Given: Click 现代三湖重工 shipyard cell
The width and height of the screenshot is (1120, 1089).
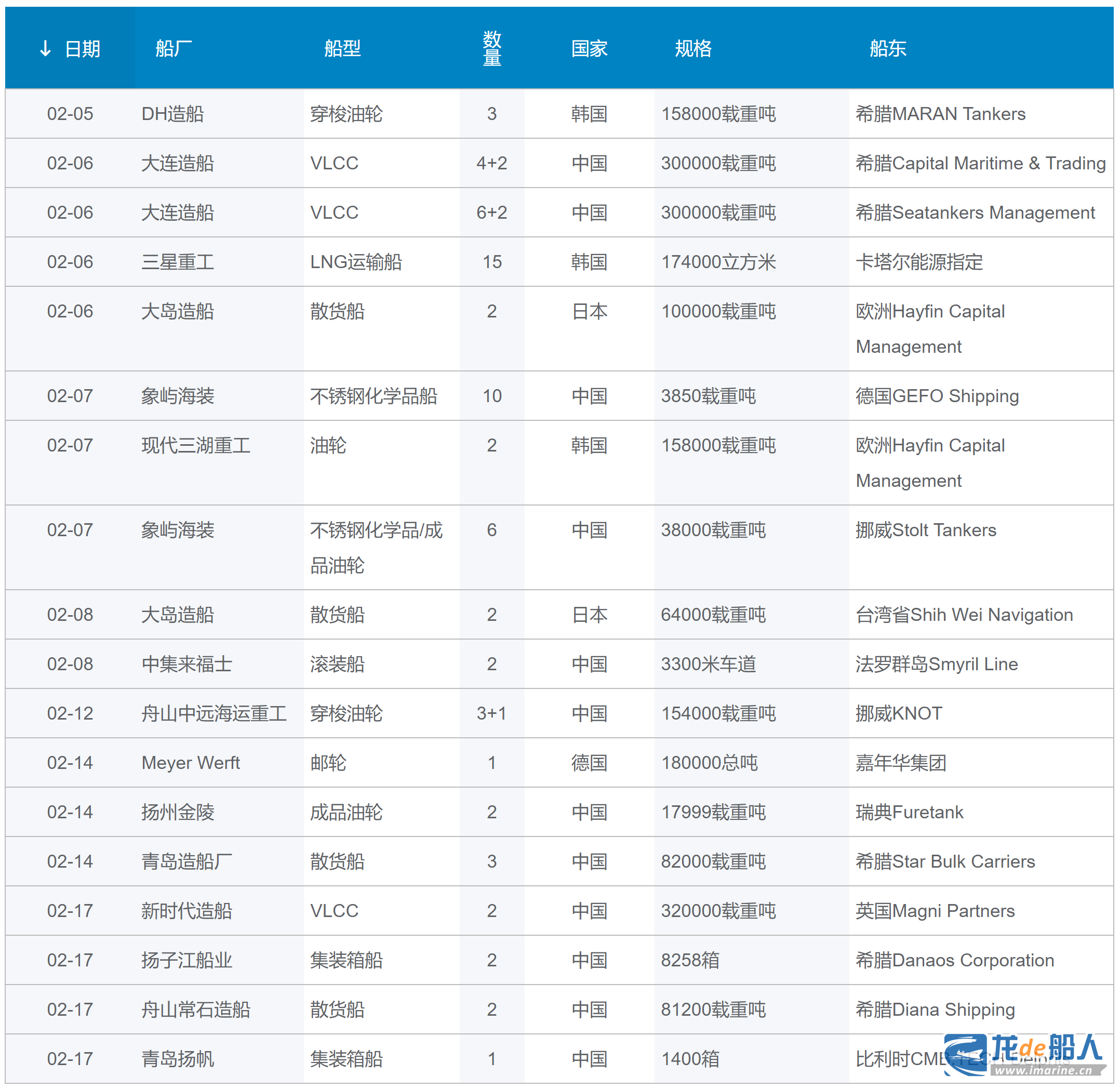Looking at the screenshot, I should [195, 446].
